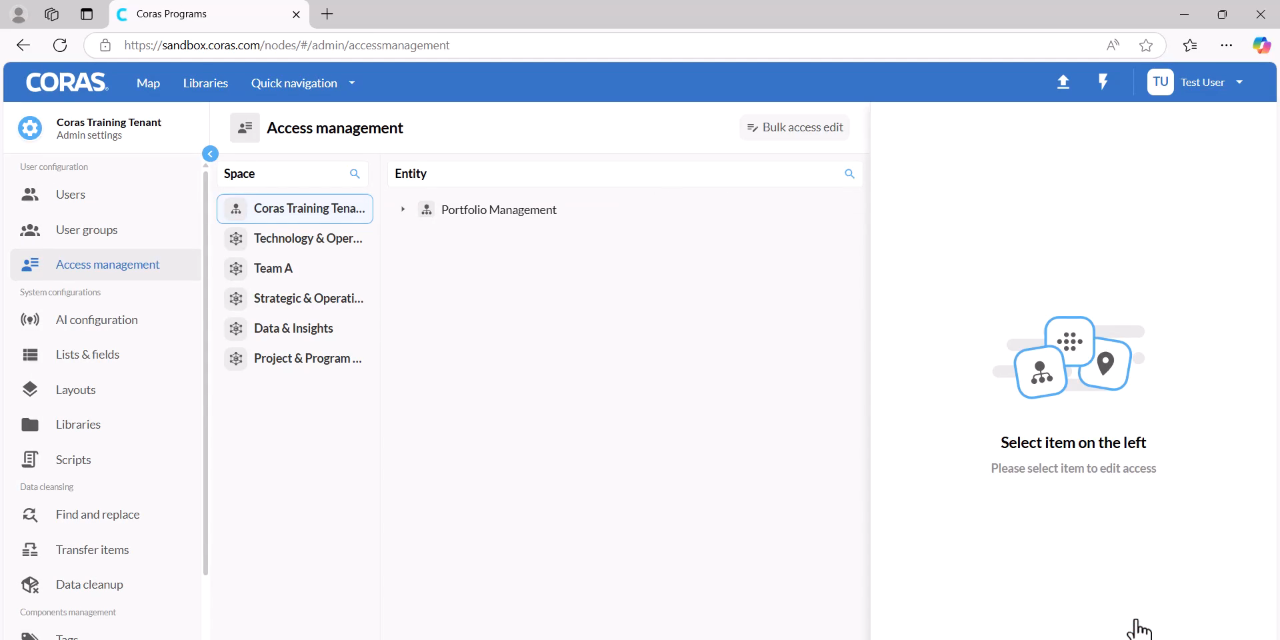
Task: Open the Test User account dropdown arrow
Action: pyautogui.click(x=1240, y=82)
